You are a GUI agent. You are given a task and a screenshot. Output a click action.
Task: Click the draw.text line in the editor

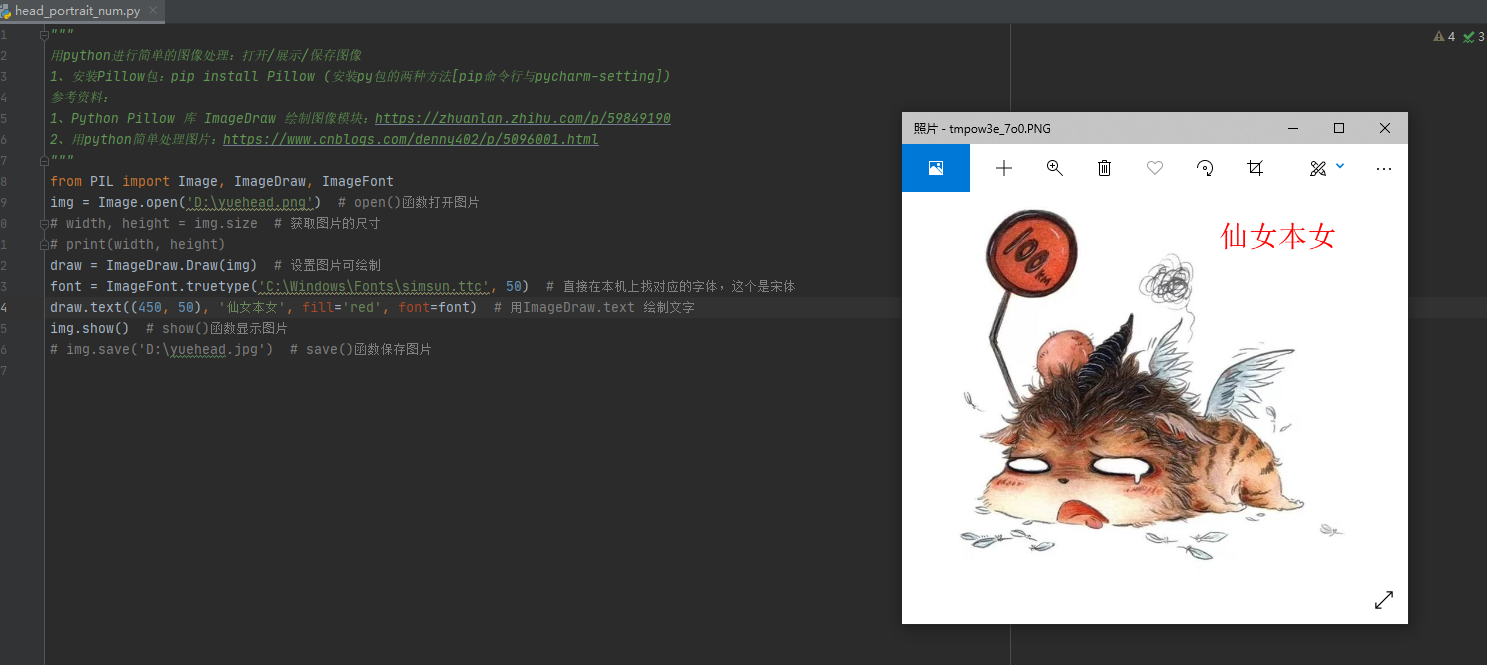coord(372,307)
